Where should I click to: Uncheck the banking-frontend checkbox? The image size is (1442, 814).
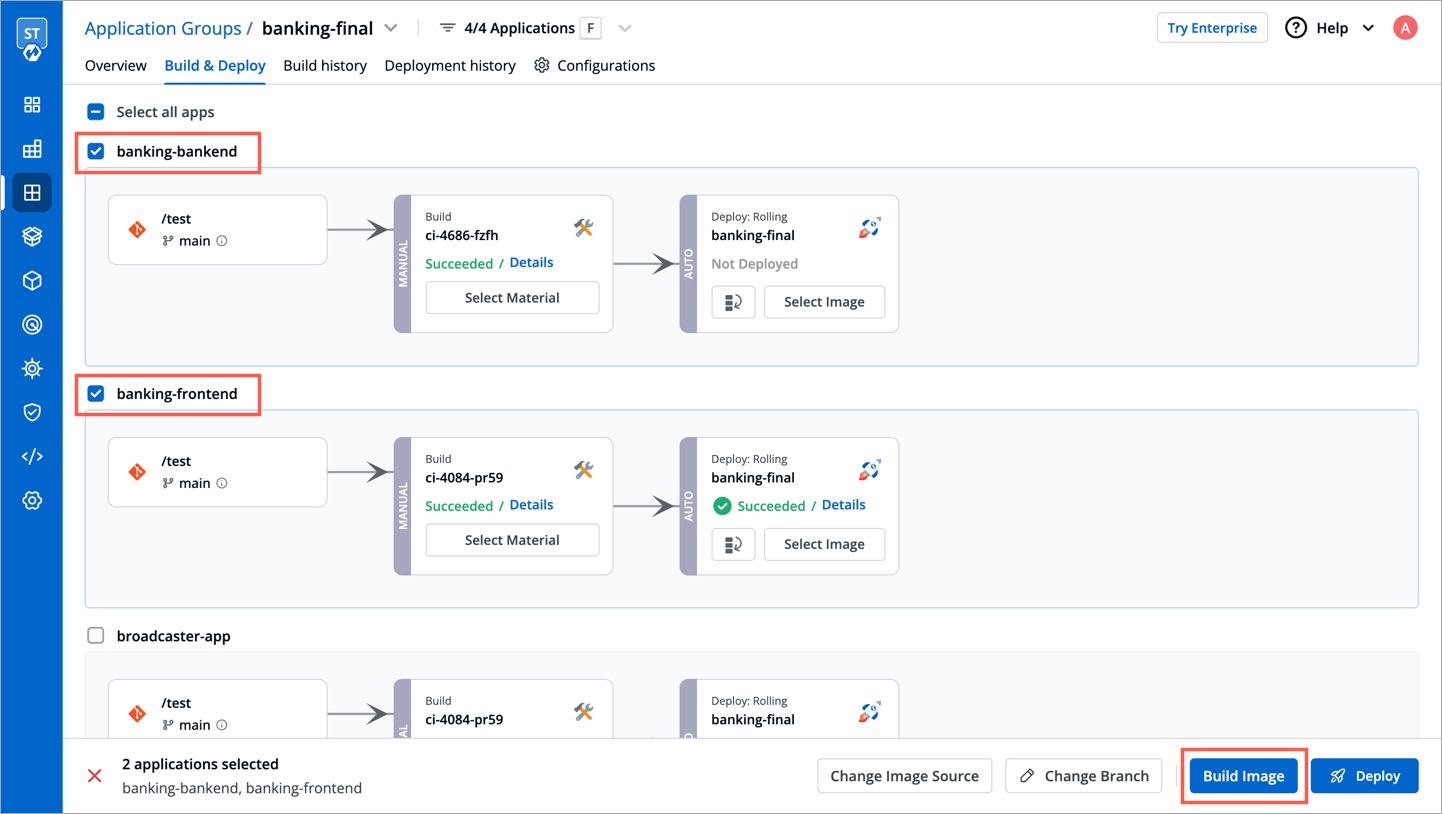96,393
